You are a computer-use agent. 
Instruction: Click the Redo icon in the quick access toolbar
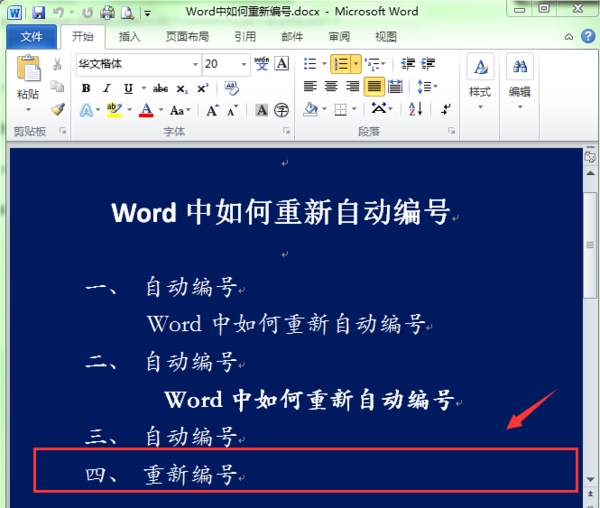point(88,13)
